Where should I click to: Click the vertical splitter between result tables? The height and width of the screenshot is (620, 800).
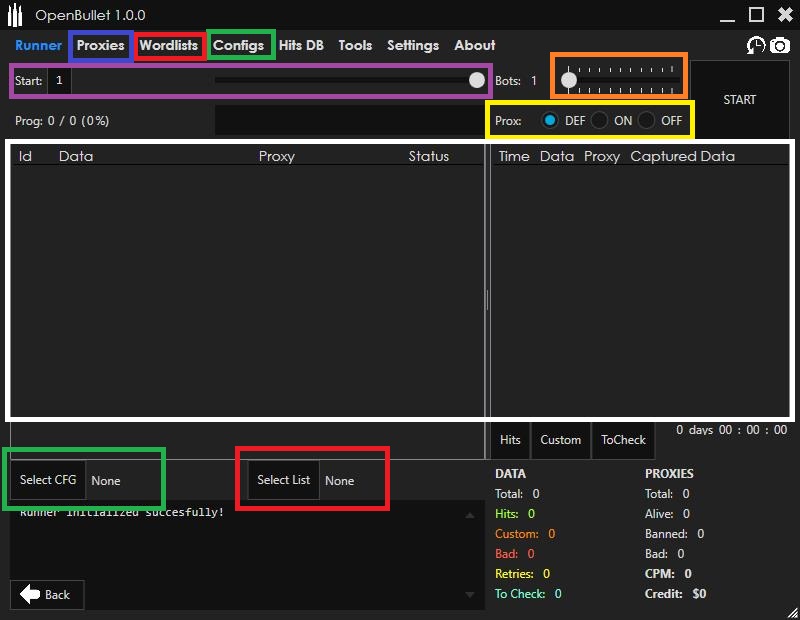click(487, 300)
